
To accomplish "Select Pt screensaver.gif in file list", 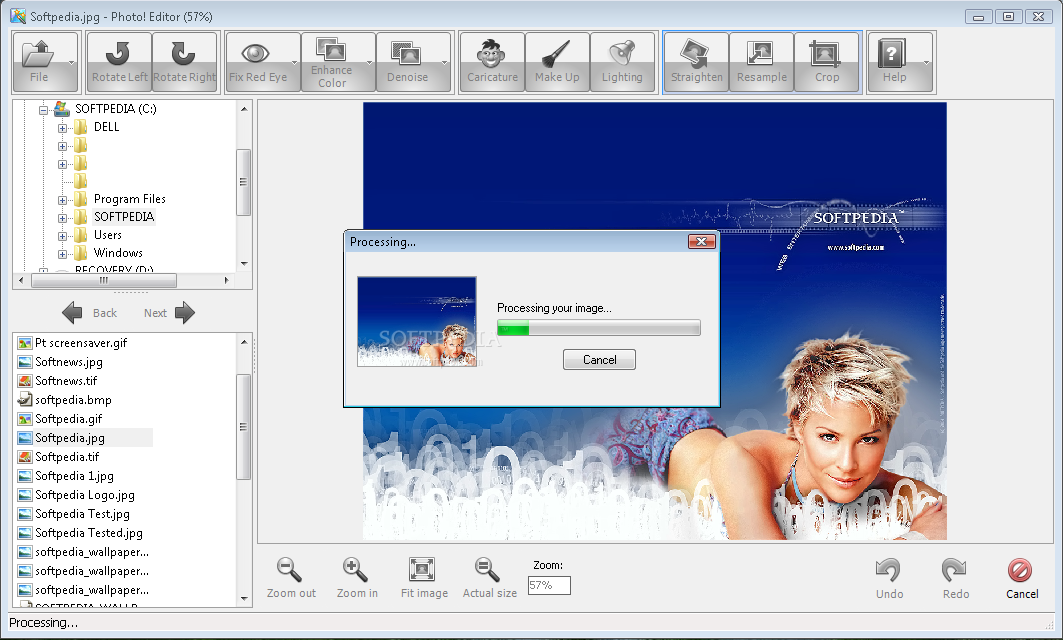I will 81,342.
